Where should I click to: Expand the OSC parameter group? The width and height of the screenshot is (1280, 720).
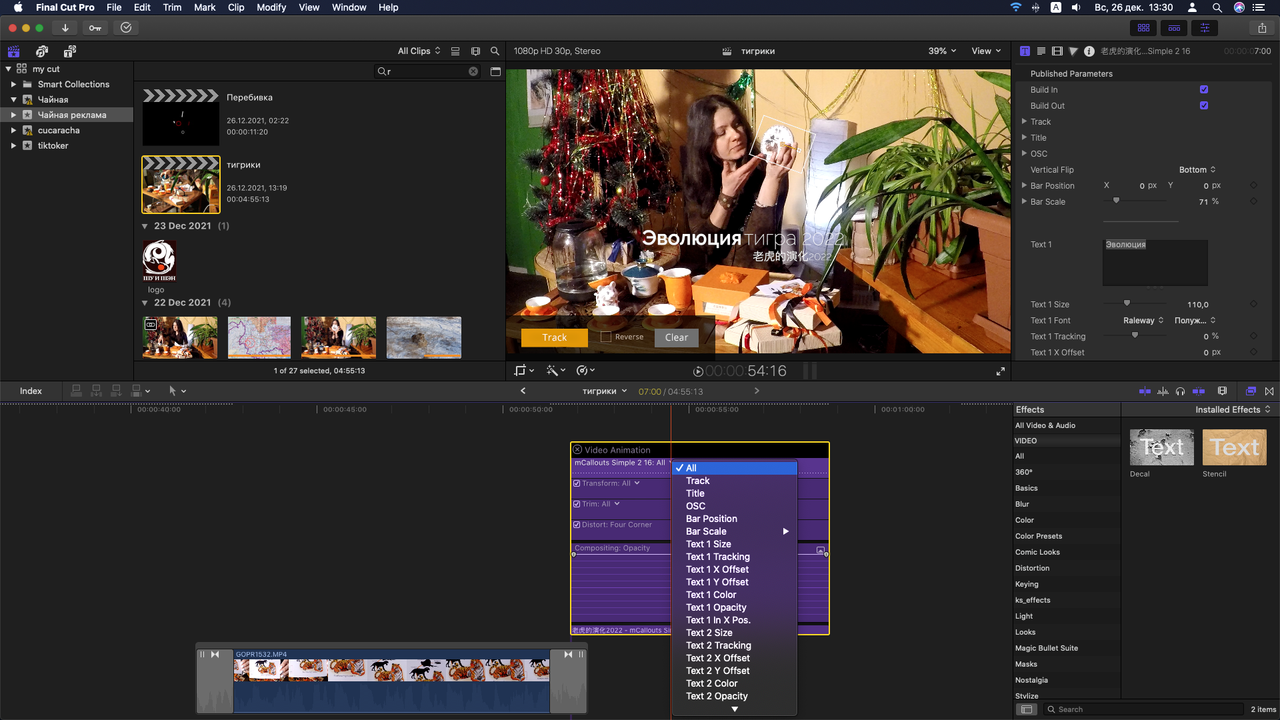click(1024, 154)
